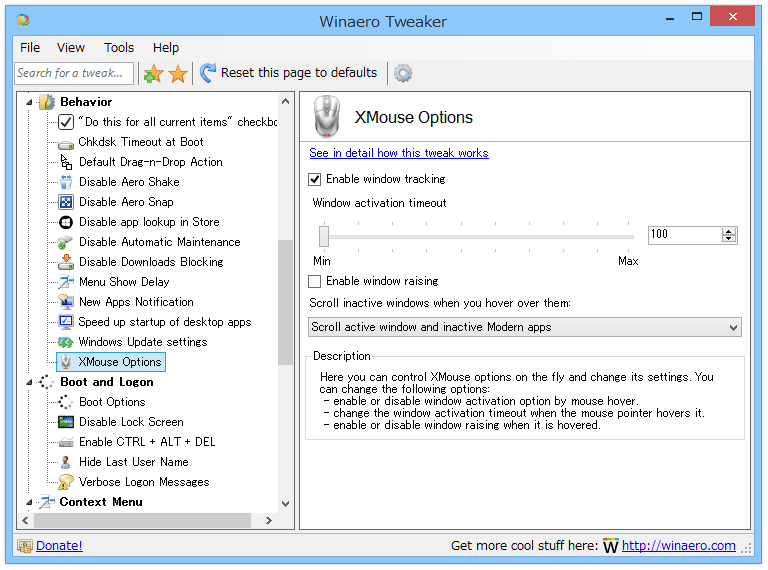Click the Context Menu category icon
Viewport: 768px width, 570px height.
click(x=47, y=502)
